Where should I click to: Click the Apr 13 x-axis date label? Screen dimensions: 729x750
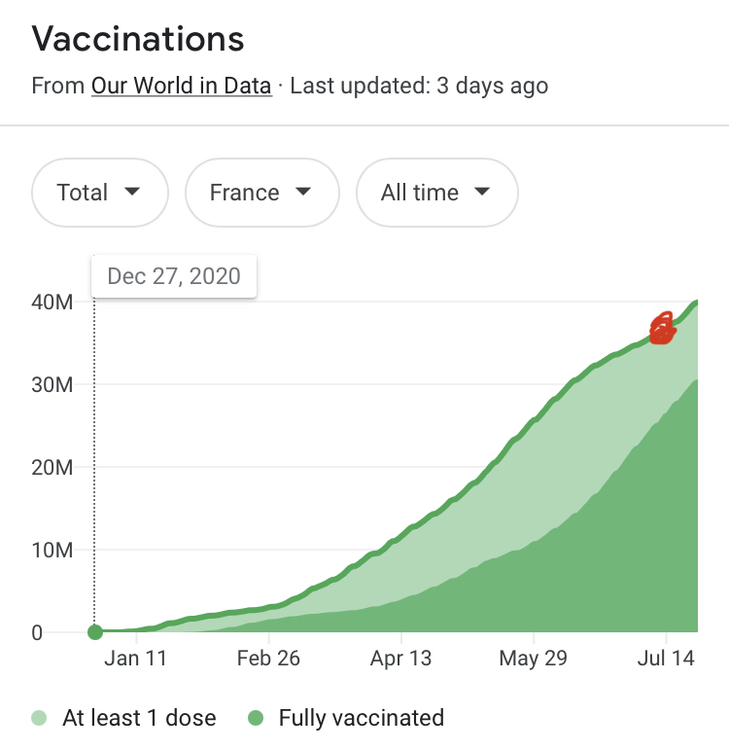point(401,658)
